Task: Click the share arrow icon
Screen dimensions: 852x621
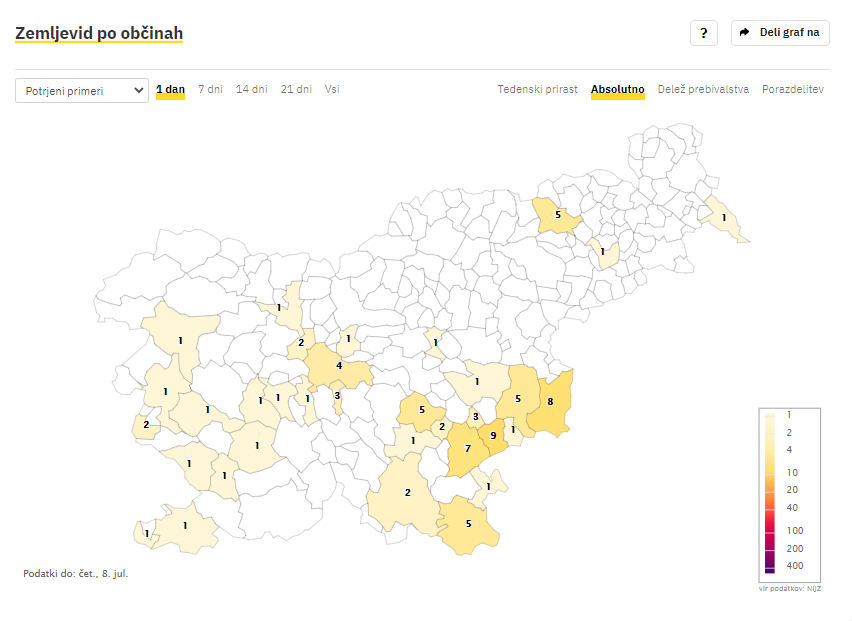Action: pos(744,33)
